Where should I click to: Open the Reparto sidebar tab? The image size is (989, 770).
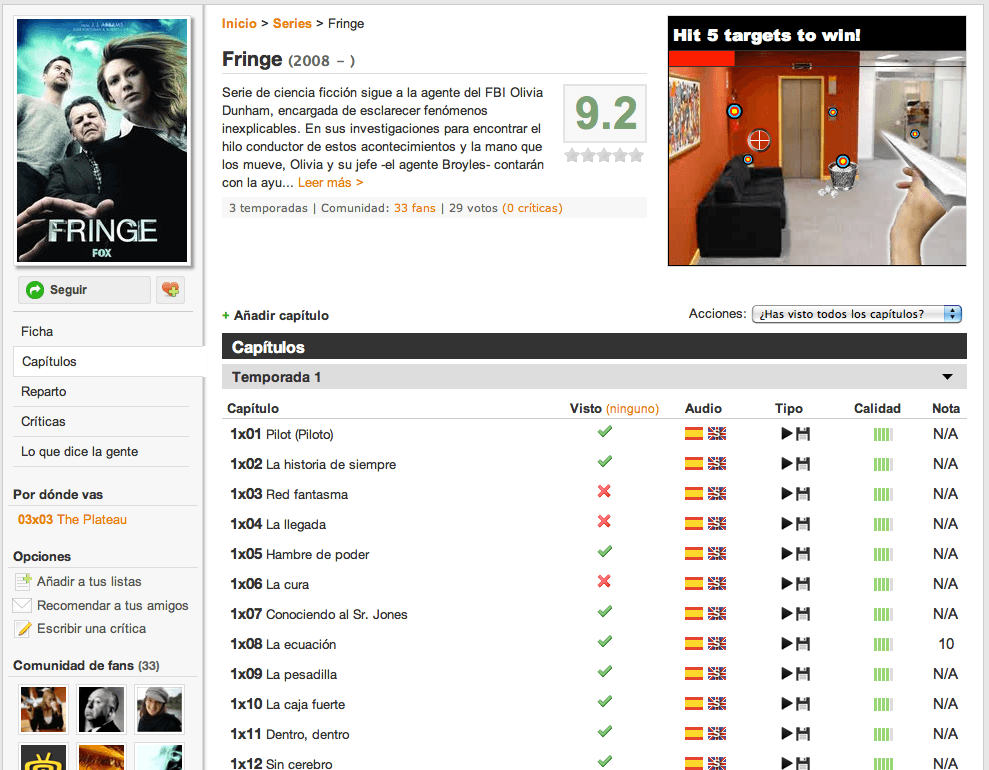pyautogui.click(x=44, y=392)
